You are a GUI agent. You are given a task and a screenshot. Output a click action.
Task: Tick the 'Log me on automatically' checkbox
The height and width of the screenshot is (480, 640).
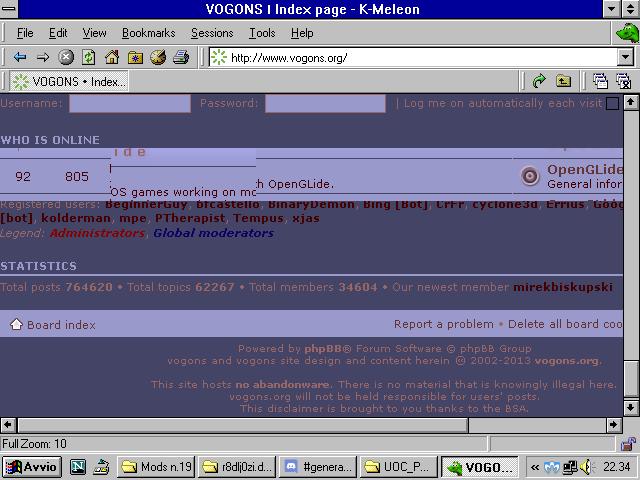tap(612, 103)
